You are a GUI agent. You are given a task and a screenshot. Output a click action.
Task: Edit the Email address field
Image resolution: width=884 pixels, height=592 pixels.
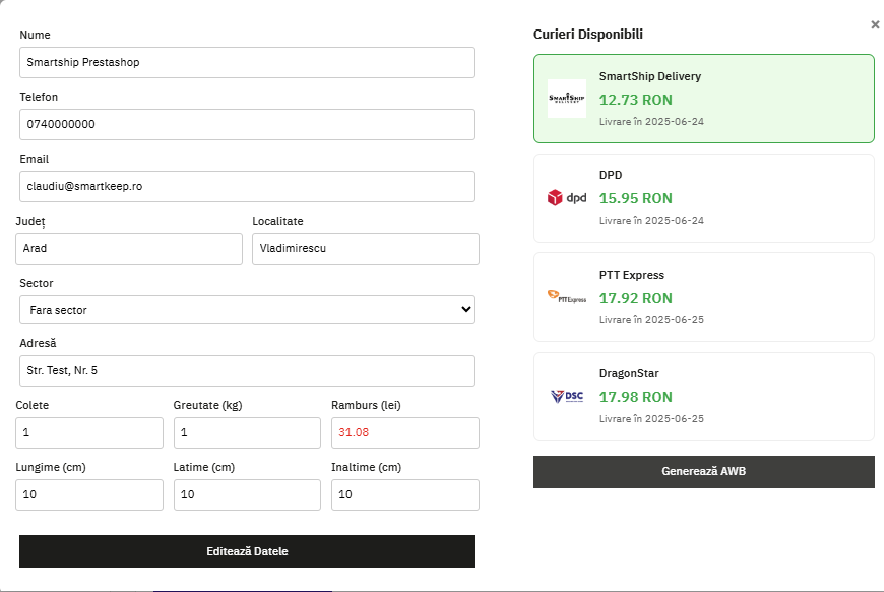point(246,186)
